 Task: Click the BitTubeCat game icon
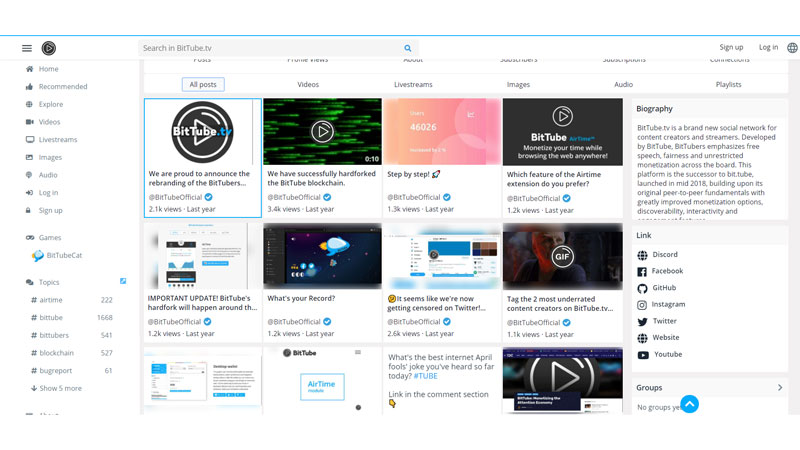38,256
